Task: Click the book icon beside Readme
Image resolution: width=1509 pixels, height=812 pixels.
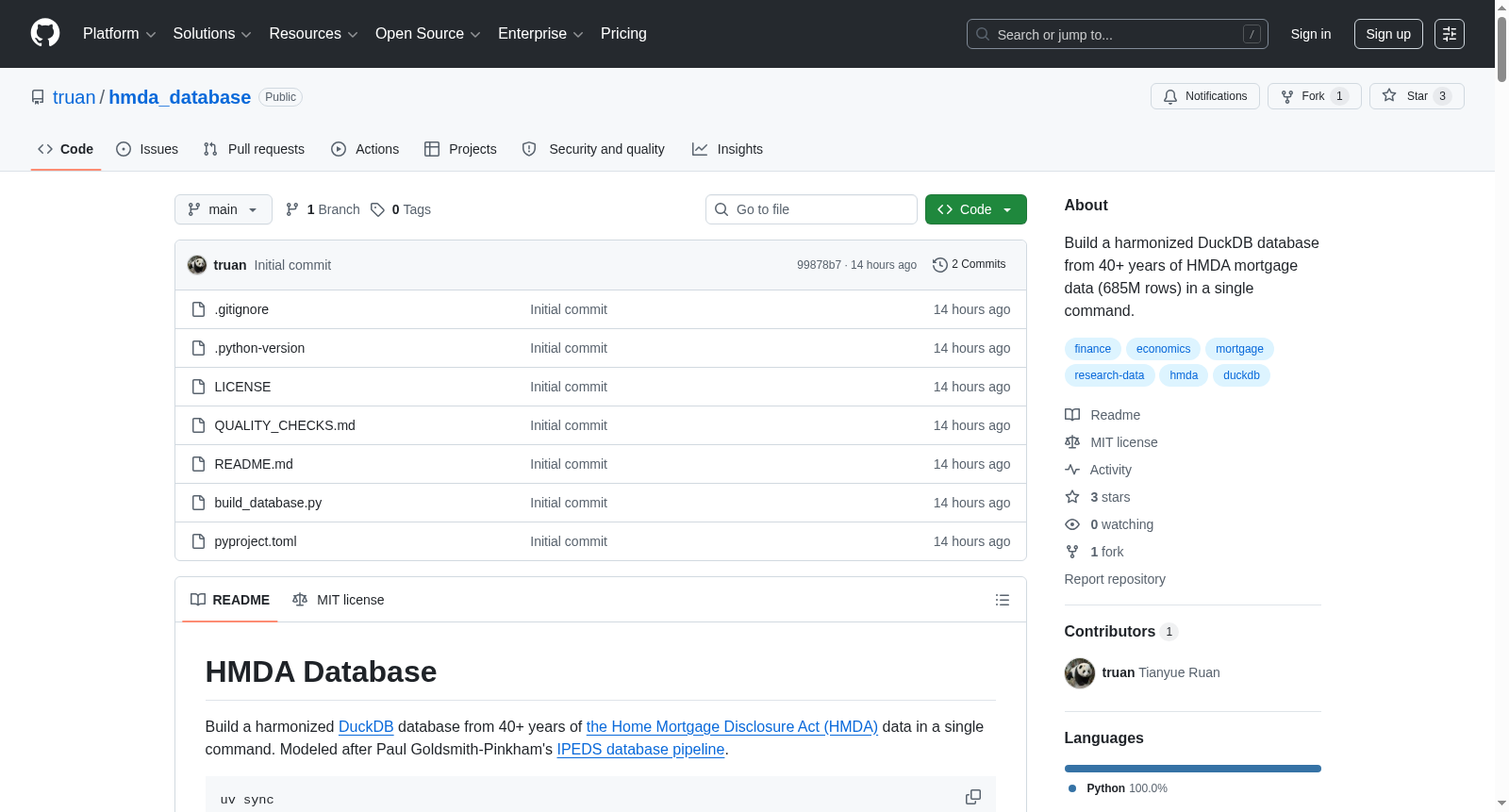Action: pyautogui.click(x=1072, y=415)
